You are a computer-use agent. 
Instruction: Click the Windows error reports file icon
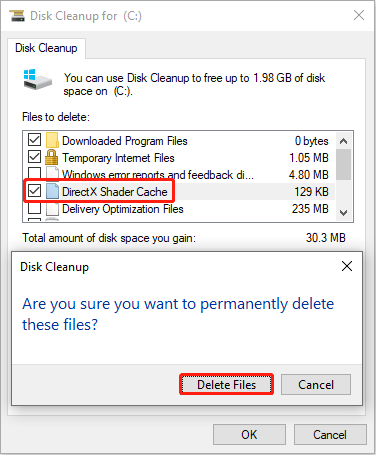(52, 173)
